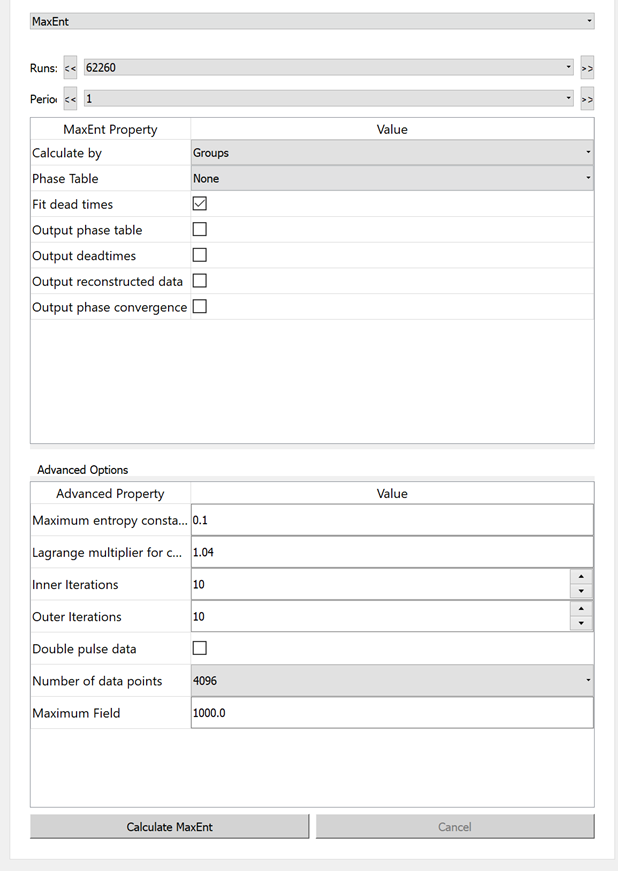Go to previous period with << button
Image resolution: width=618 pixels, height=871 pixels.
(x=70, y=99)
